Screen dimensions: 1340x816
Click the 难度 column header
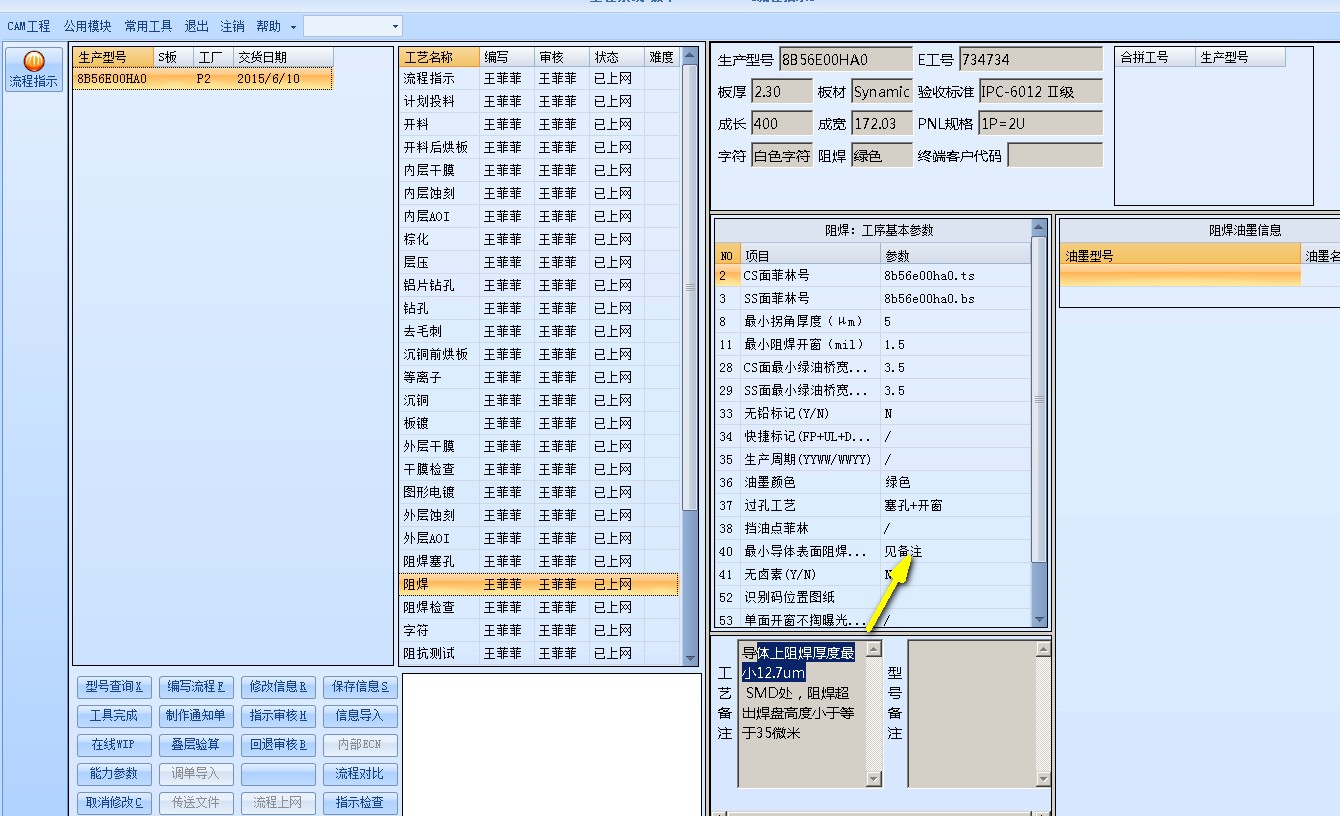(x=661, y=57)
